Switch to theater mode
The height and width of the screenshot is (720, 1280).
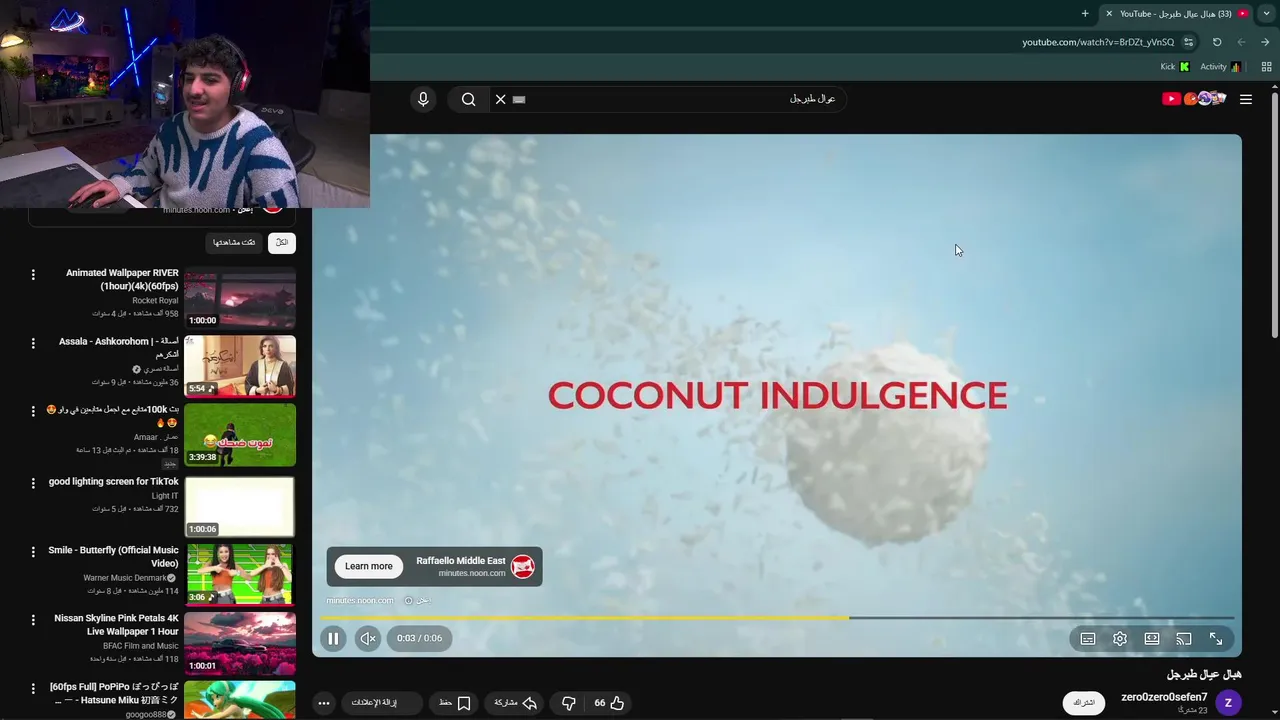pyautogui.click(x=1152, y=639)
